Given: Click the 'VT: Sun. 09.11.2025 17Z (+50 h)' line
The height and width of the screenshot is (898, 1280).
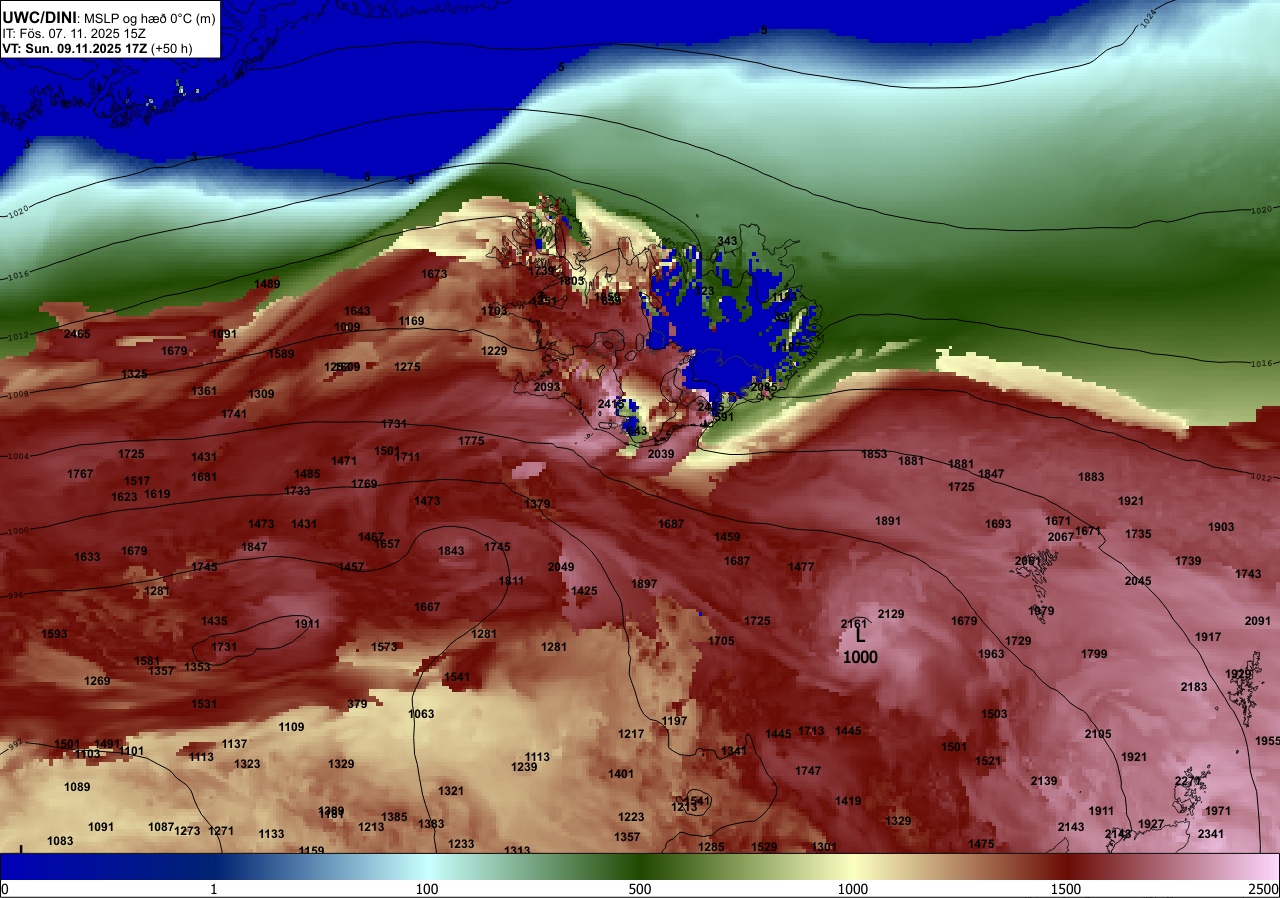Looking at the screenshot, I should click(97, 48).
